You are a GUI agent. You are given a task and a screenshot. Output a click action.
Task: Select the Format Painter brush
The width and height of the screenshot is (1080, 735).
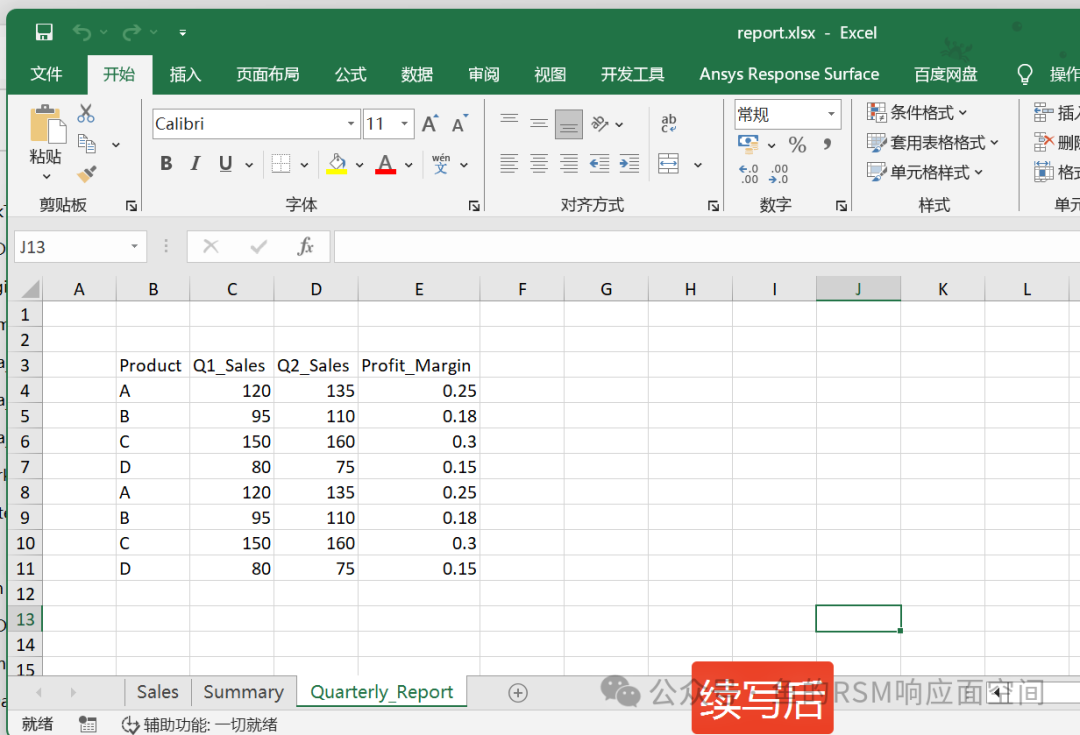point(87,174)
